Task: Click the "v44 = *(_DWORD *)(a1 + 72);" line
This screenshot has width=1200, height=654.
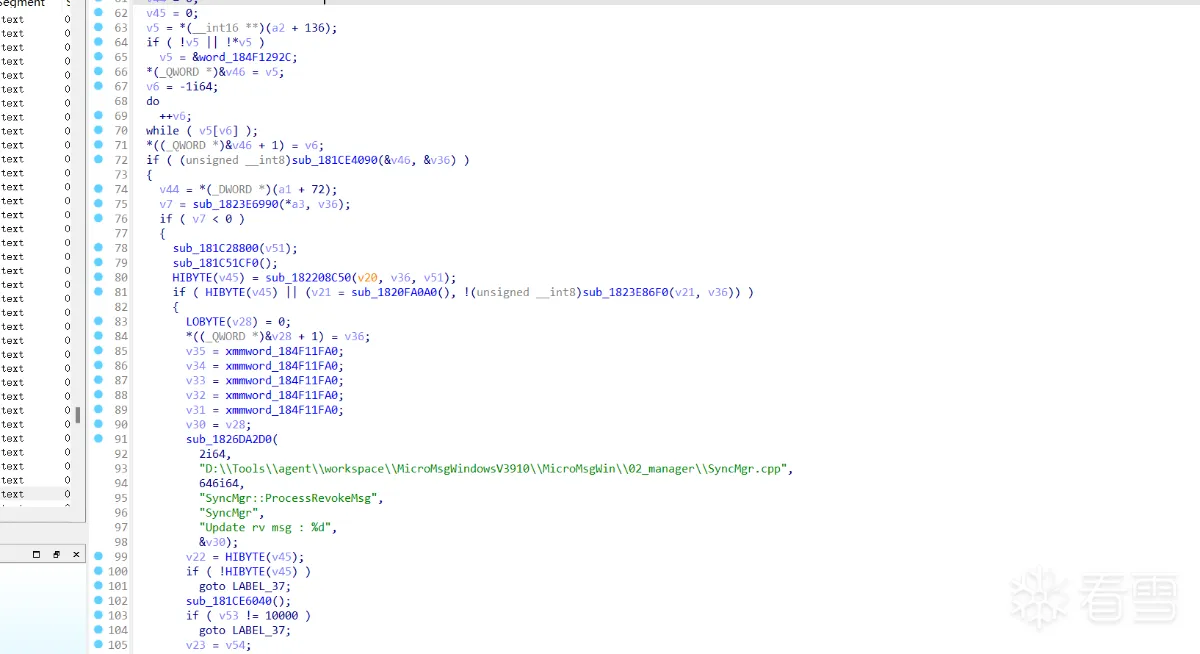Action: click(x=248, y=189)
